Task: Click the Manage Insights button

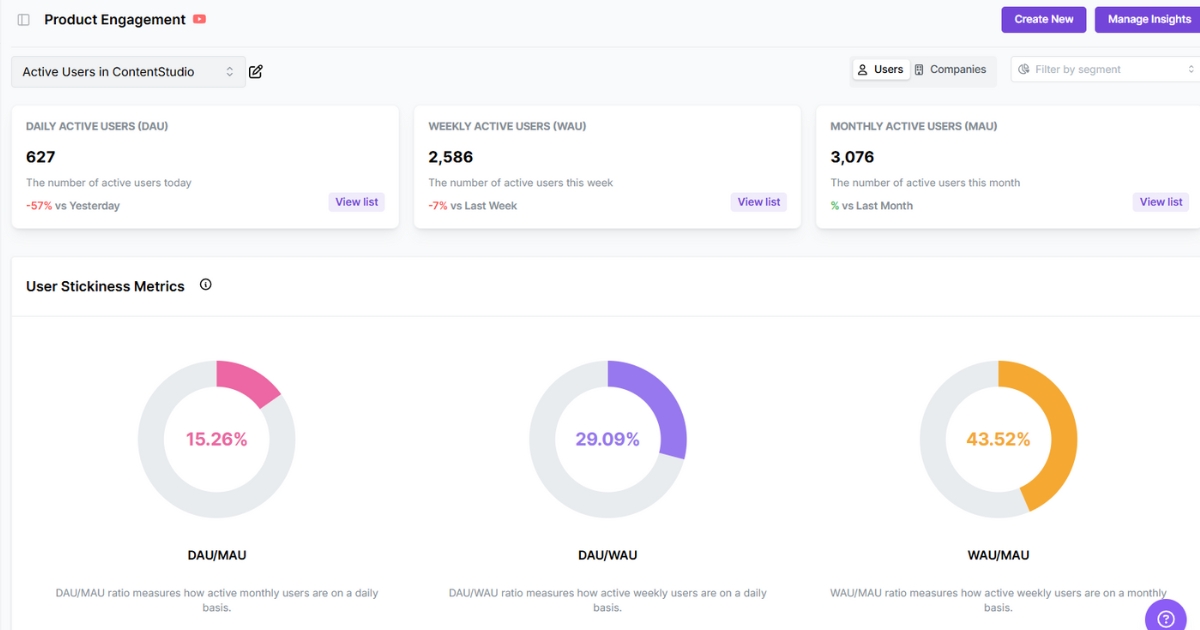Action: (1149, 19)
